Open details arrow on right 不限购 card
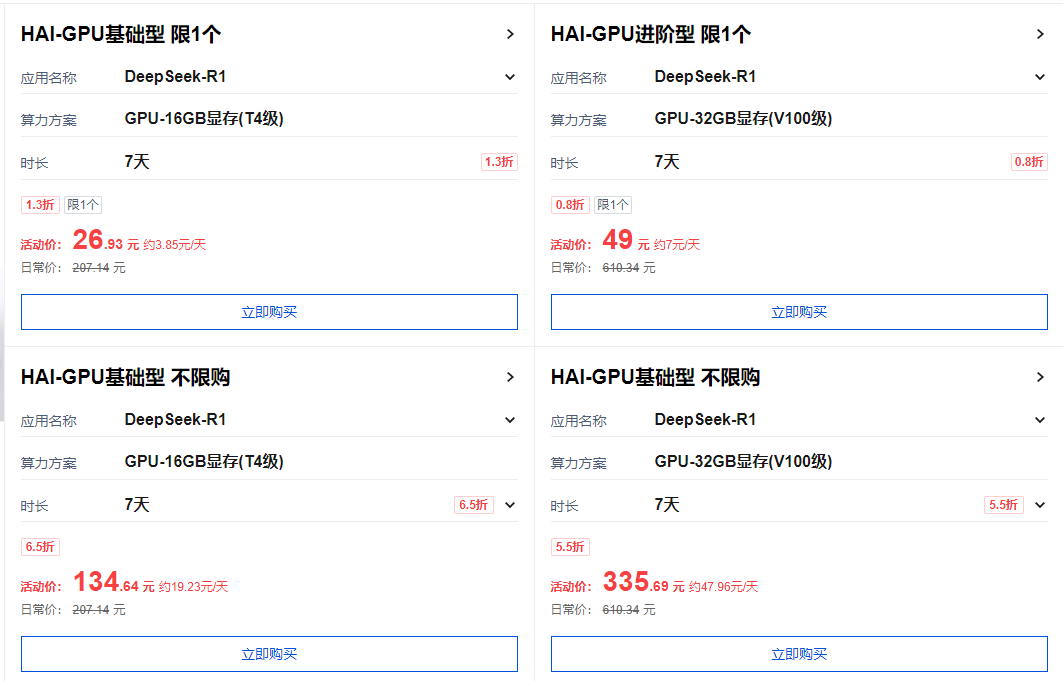1063x681 pixels. [1040, 377]
